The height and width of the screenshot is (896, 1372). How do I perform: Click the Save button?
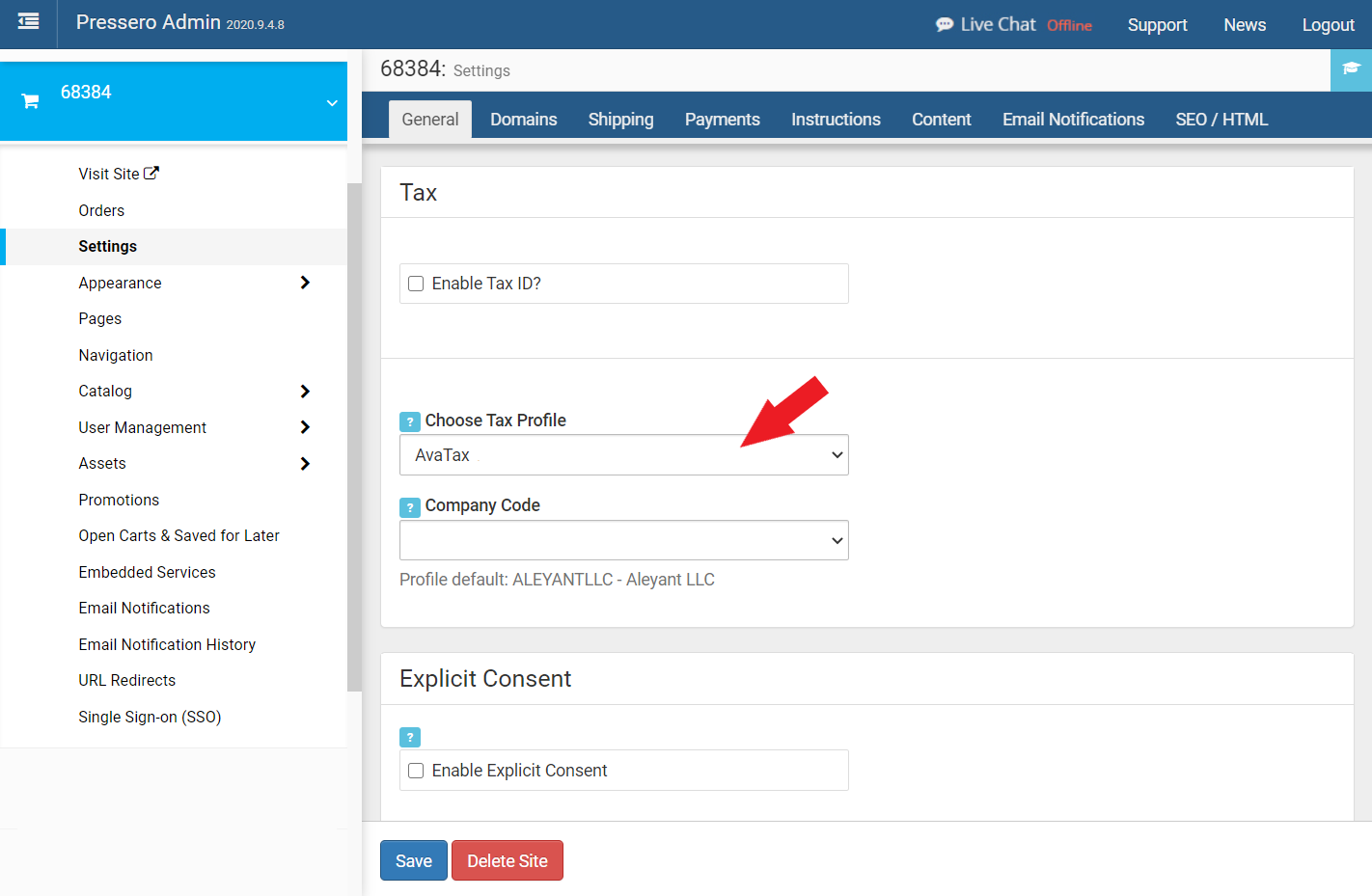(414, 860)
